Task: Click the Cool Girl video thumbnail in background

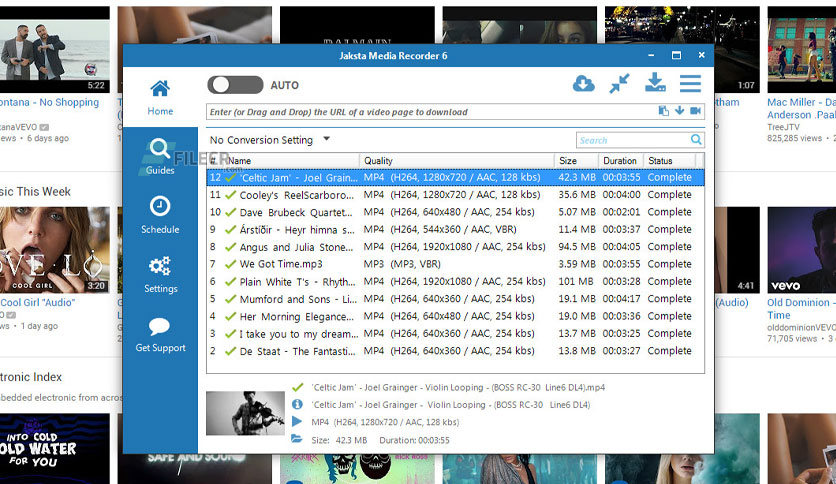Action: pos(54,250)
